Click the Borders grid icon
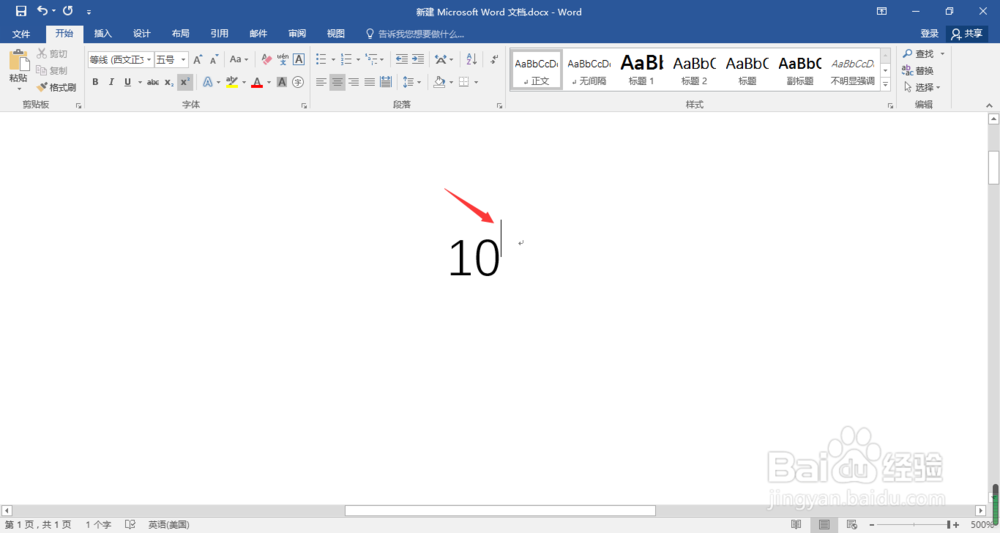Screen dimensions: 1000x533 [x=464, y=82]
